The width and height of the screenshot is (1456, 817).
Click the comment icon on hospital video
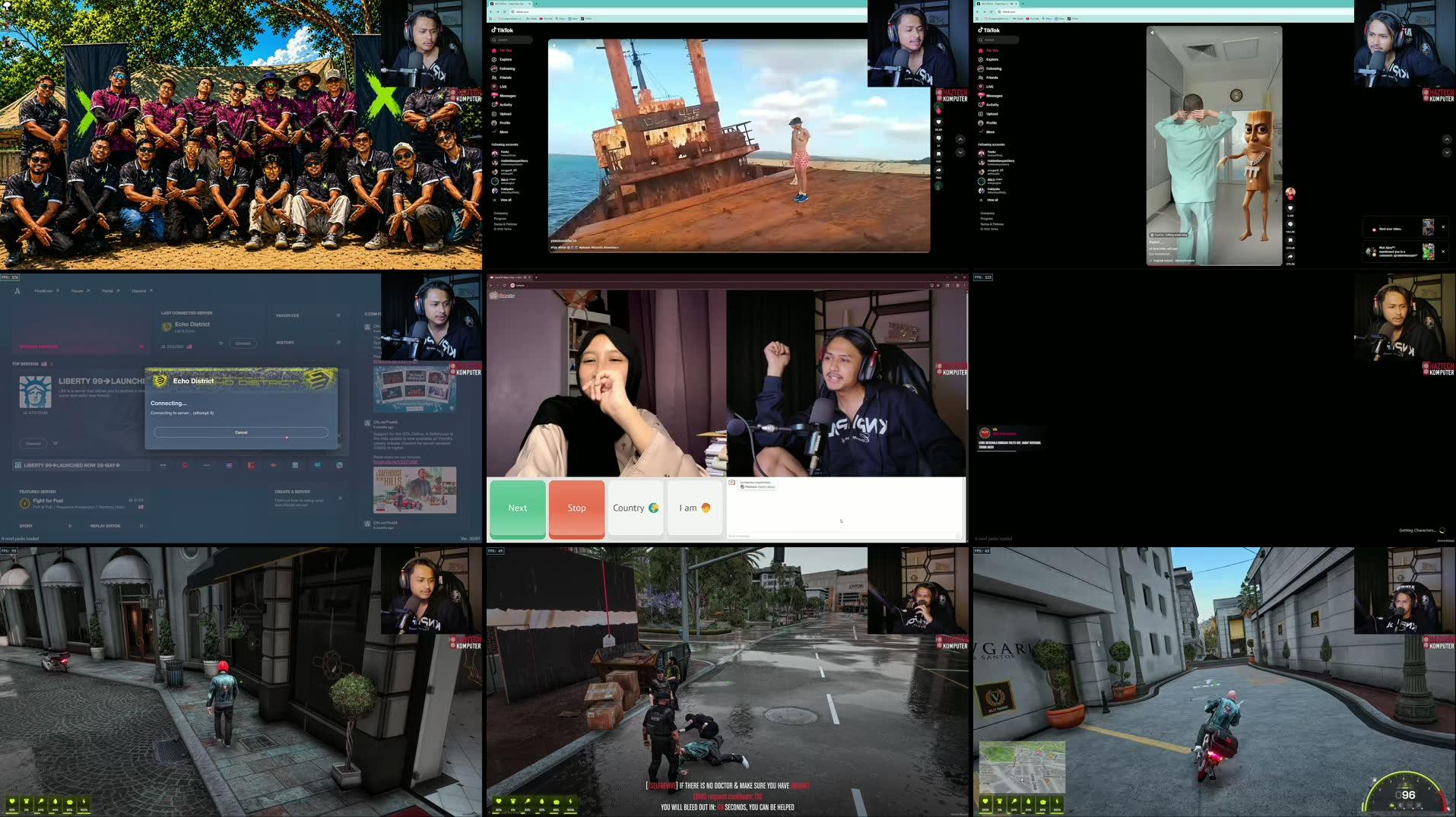click(x=1290, y=224)
